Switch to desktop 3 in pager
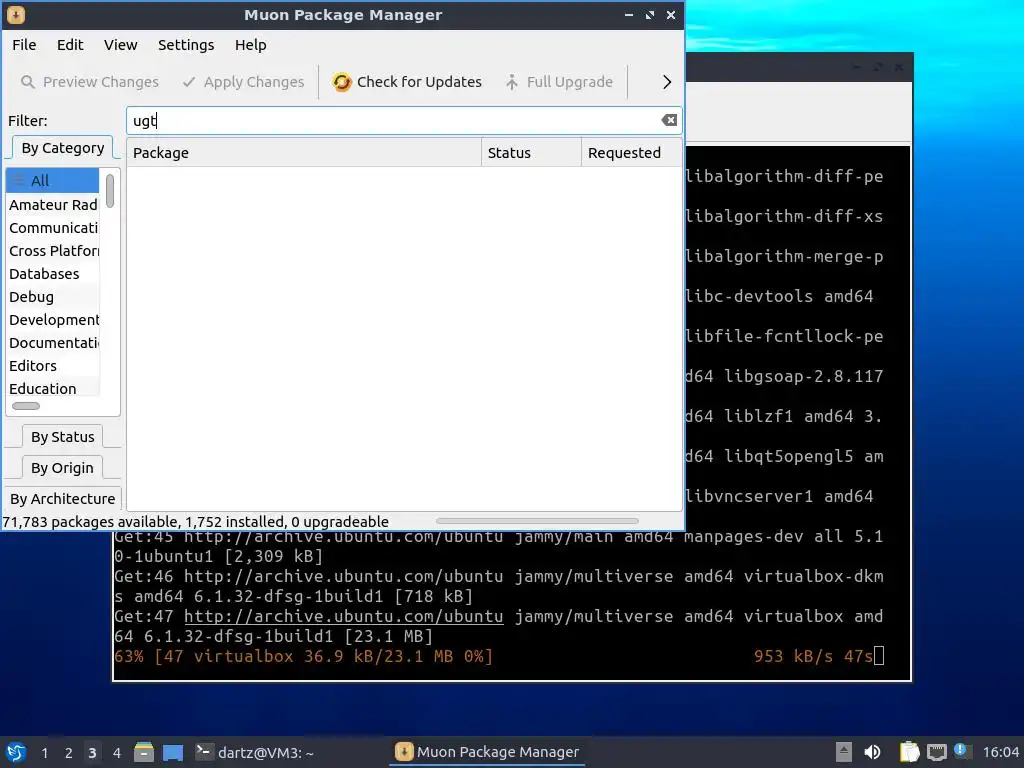The height and width of the screenshot is (768, 1024). [x=92, y=753]
